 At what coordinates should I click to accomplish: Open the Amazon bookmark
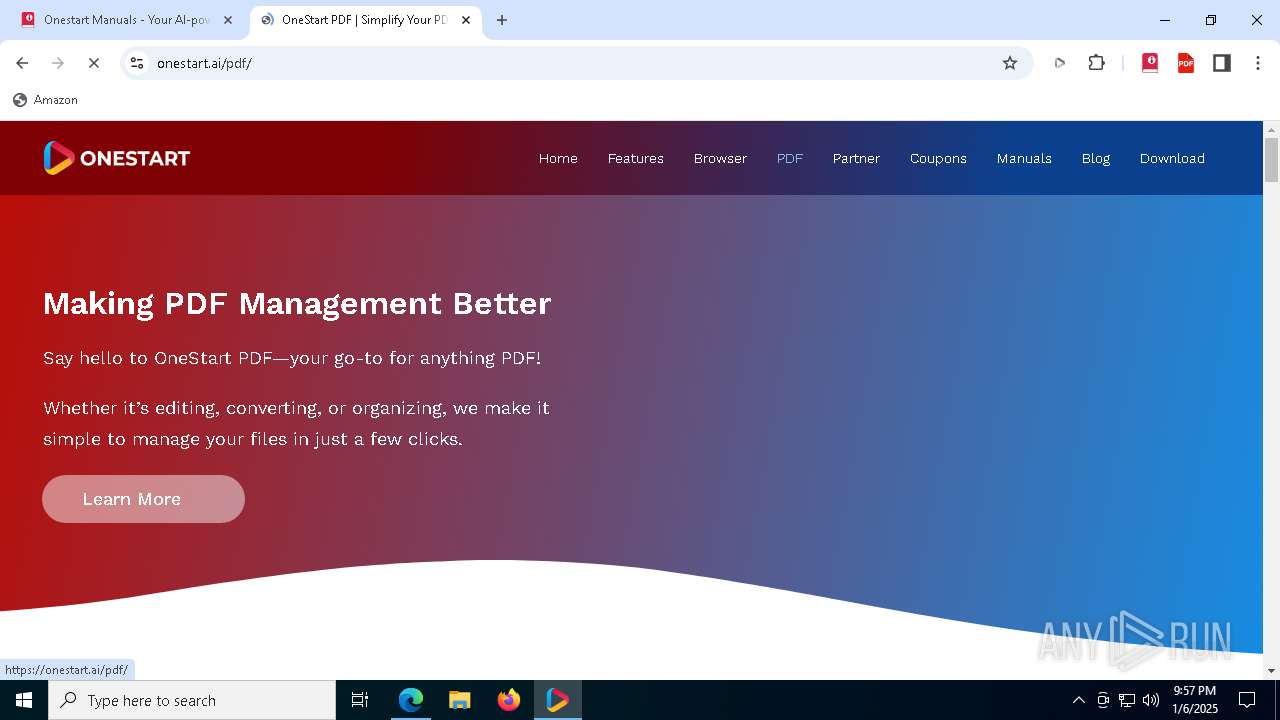[x=46, y=100]
